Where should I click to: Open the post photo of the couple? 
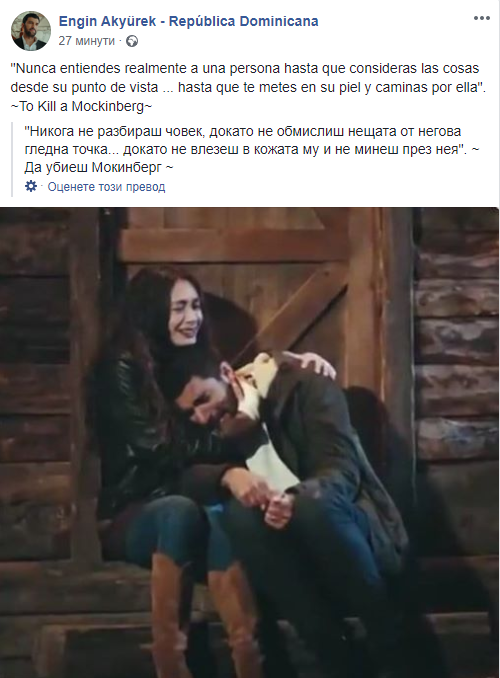pyautogui.click(x=249, y=442)
